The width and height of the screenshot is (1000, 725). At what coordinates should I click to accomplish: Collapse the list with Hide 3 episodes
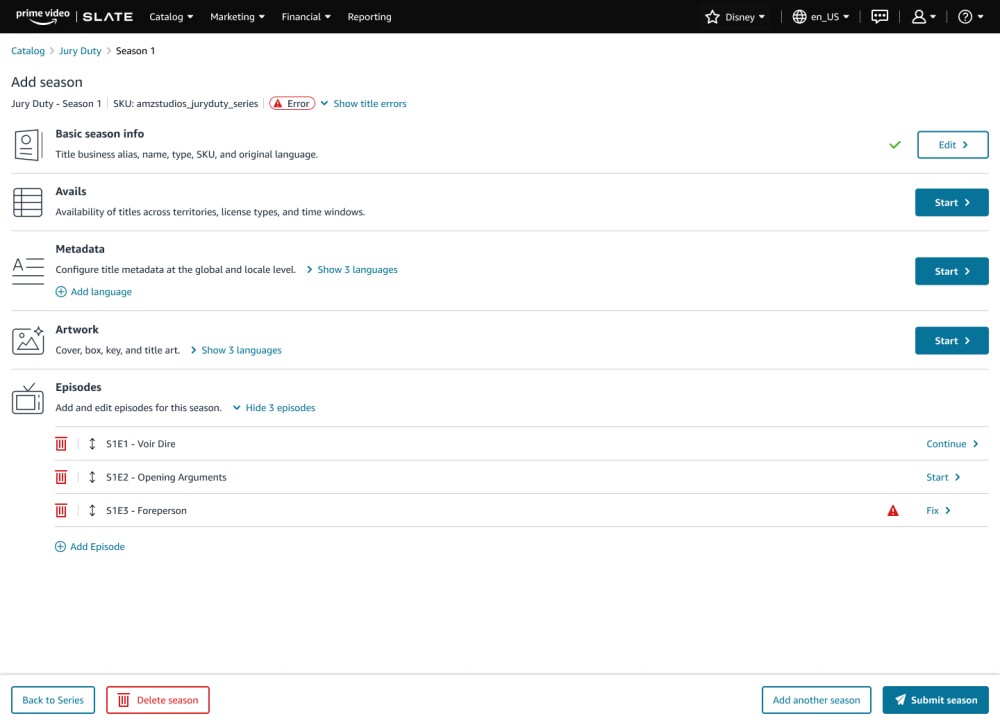279,408
